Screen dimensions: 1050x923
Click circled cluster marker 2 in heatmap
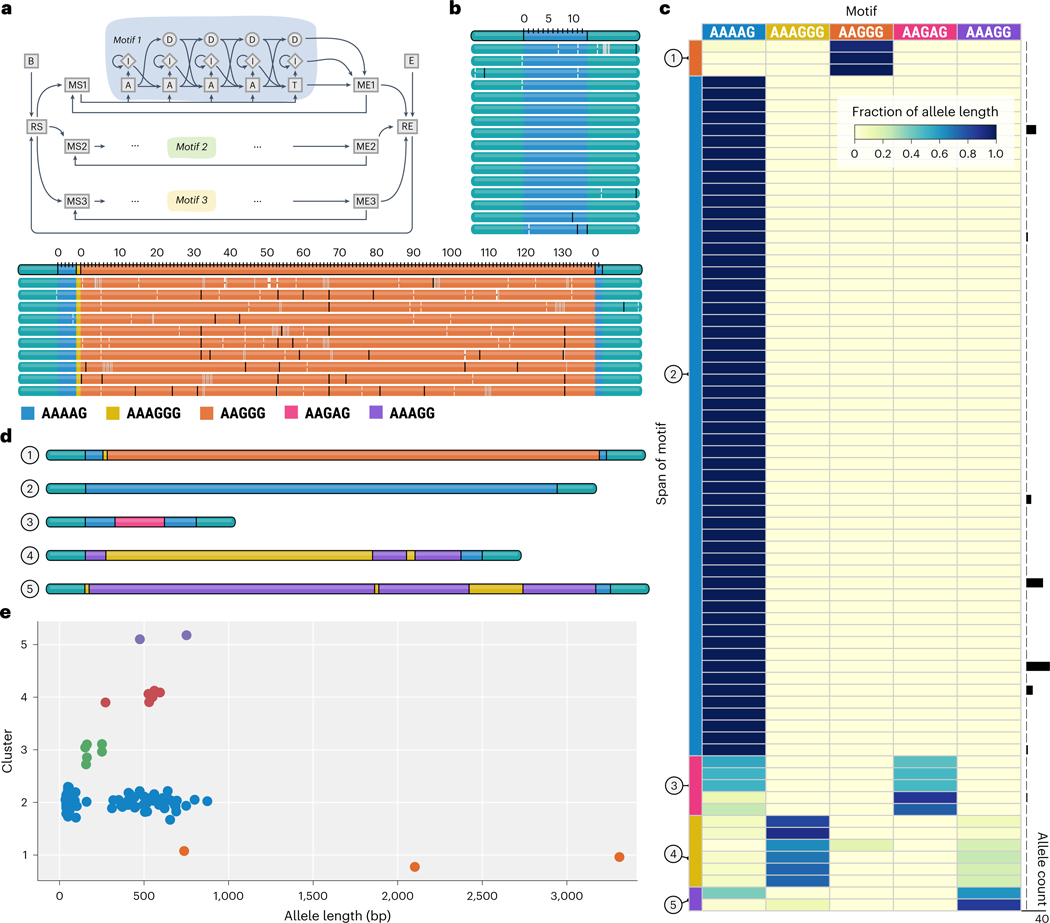point(673,374)
